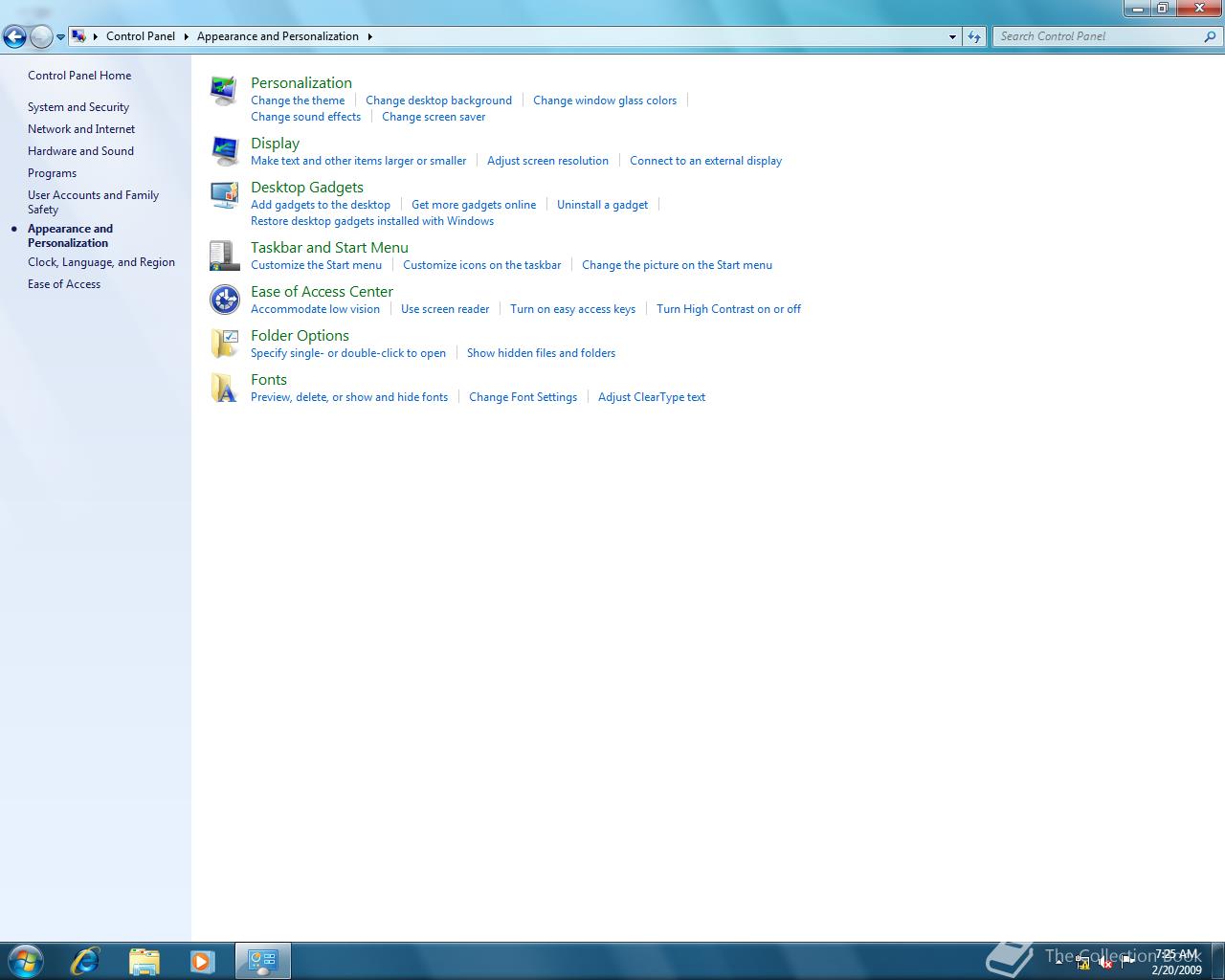Click Add gadgets to the desktop
The height and width of the screenshot is (980, 1225).
321,205
